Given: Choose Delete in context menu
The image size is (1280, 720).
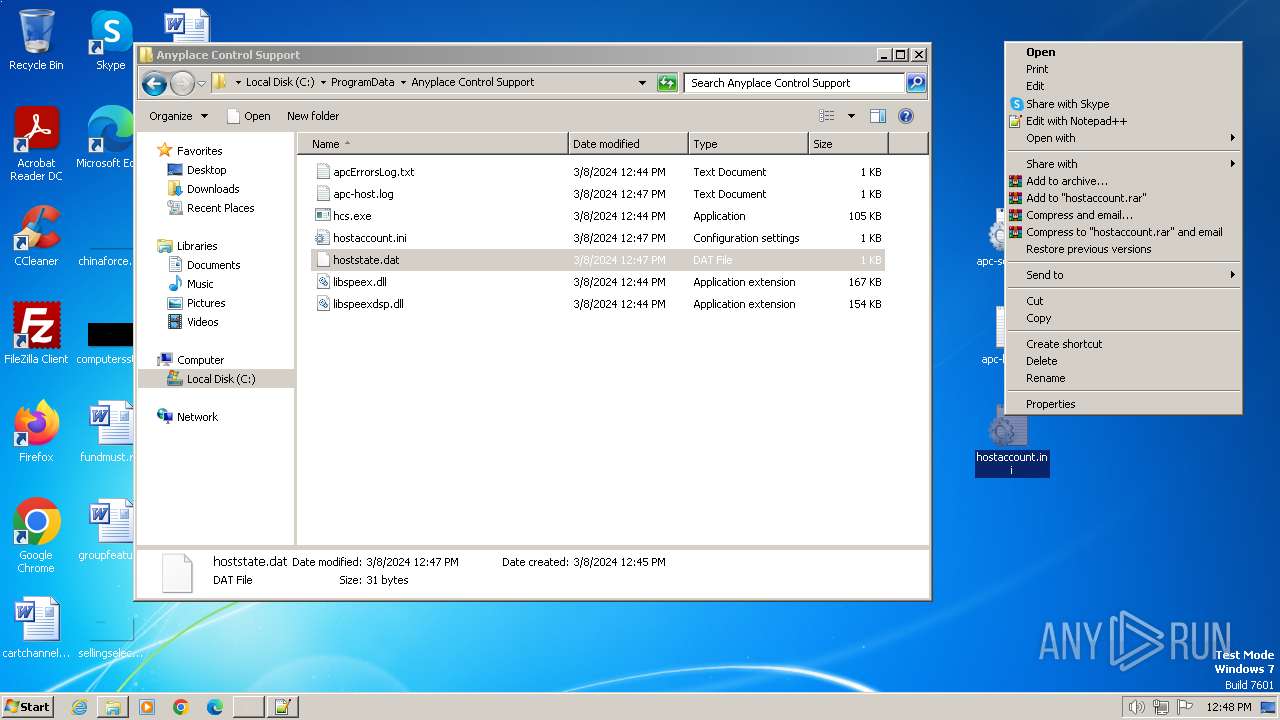Looking at the screenshot, I should click(1123, 361).
